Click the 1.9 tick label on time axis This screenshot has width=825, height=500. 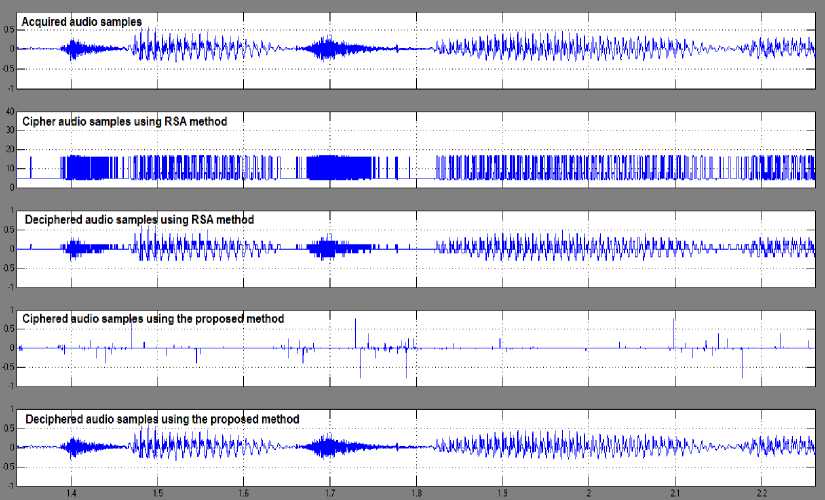click(502, 494)
